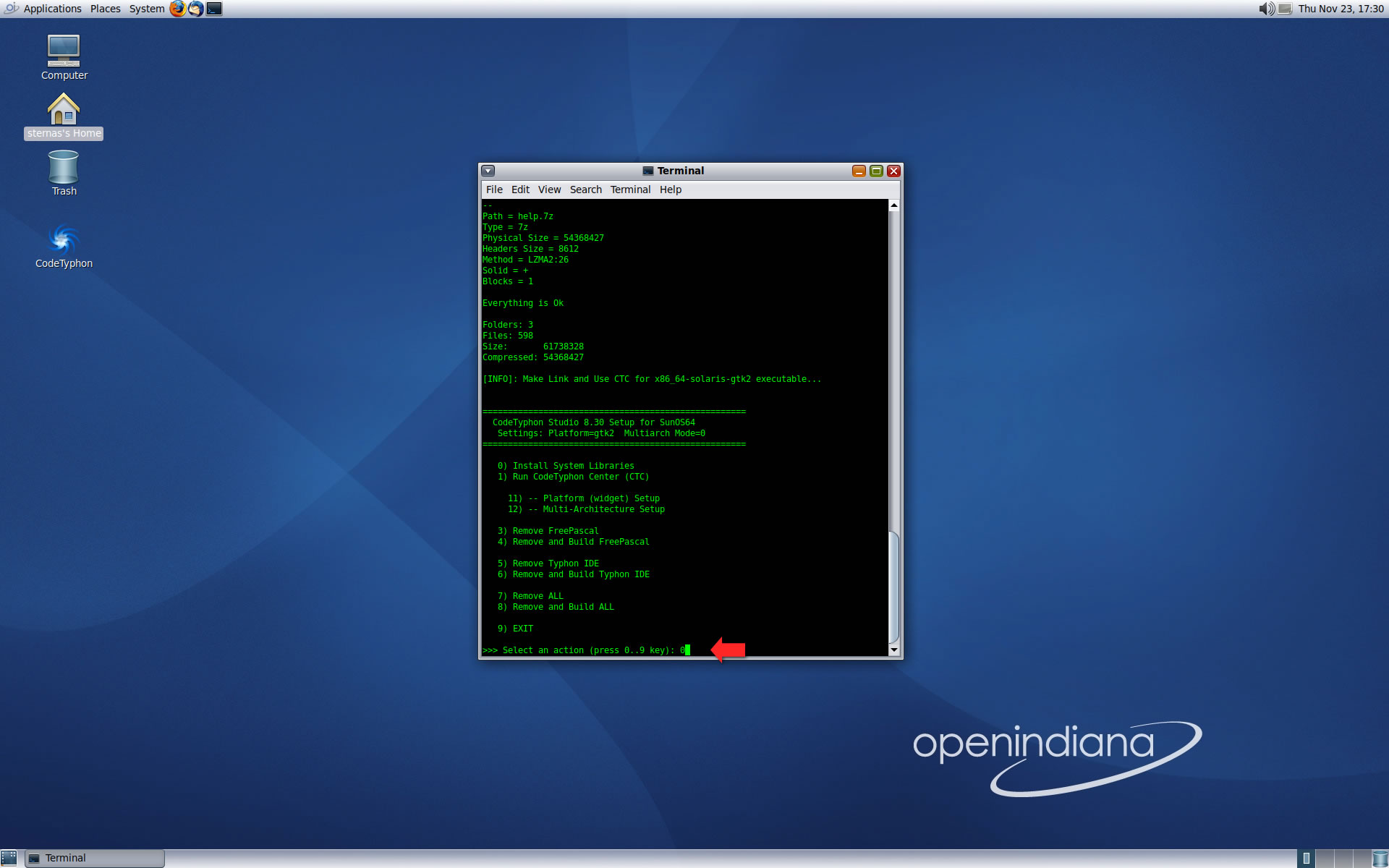Image resolution: width=1389 pixels, height=868 pixels.
Task: Launch terminal from the top panel icon
Action: [214, 9]
